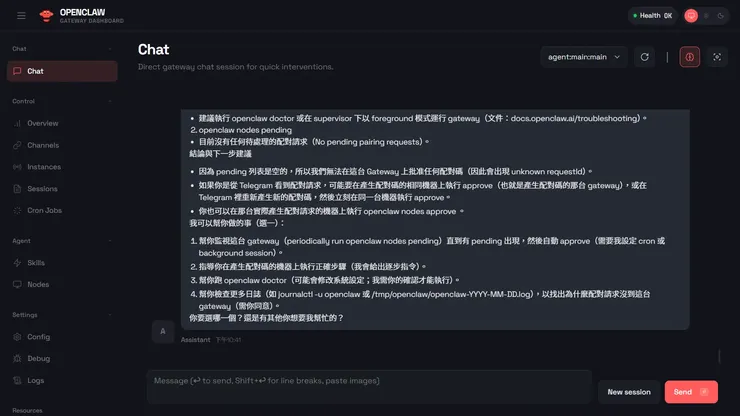
Task: Switch to light theme sun icon
Action: click(x=706, y=16)
